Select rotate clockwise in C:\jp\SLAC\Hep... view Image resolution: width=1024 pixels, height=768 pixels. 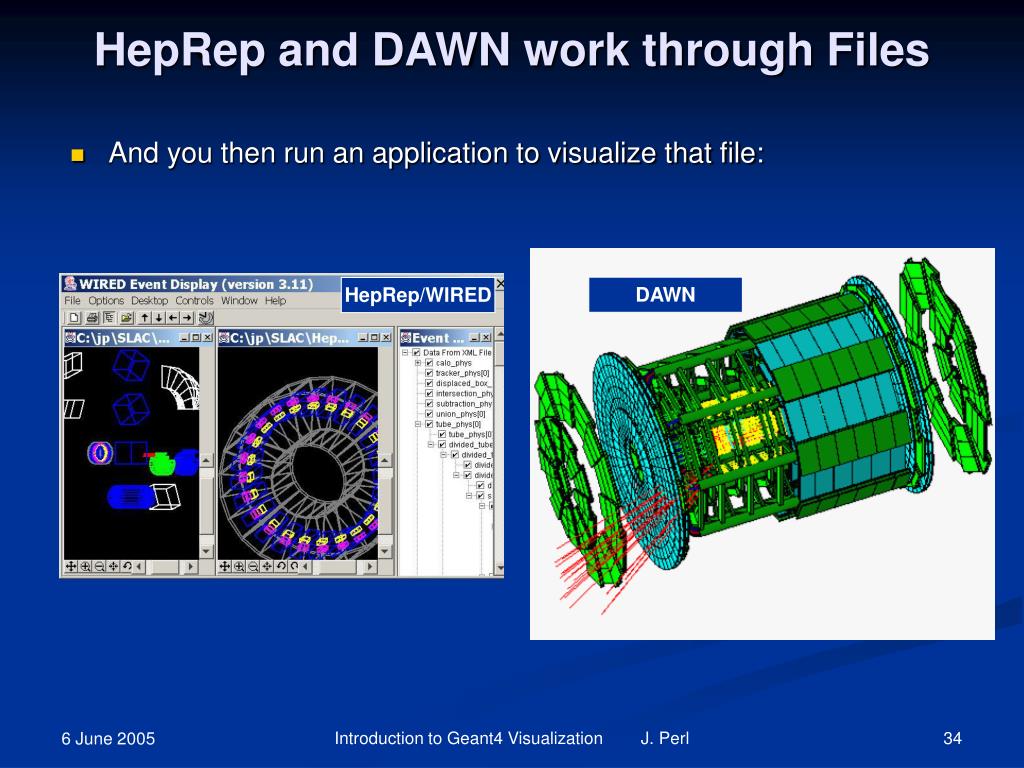tap(294, 566)
